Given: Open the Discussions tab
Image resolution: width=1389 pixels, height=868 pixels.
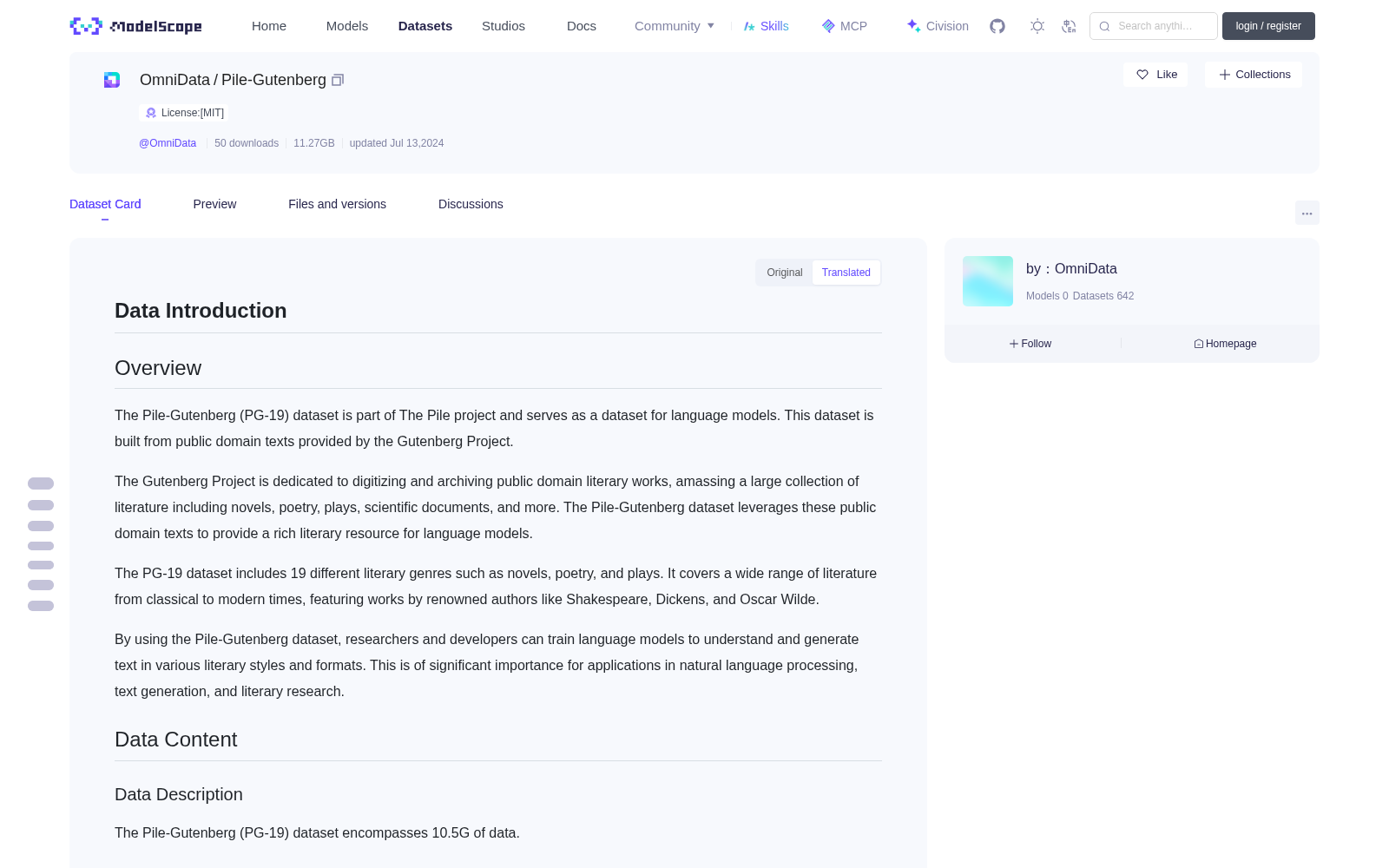Looking at the screenshot, I should pyautogui.click(x=471, y=204).
